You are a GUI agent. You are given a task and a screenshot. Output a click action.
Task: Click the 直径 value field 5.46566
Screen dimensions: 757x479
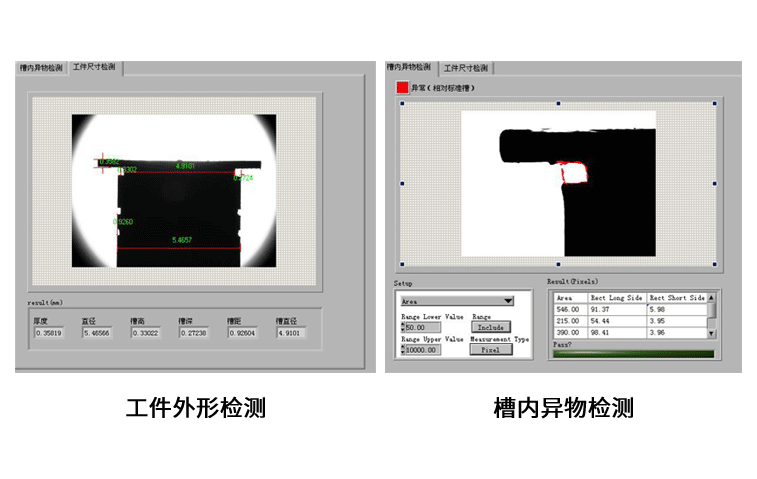click(x=97, y=333)
